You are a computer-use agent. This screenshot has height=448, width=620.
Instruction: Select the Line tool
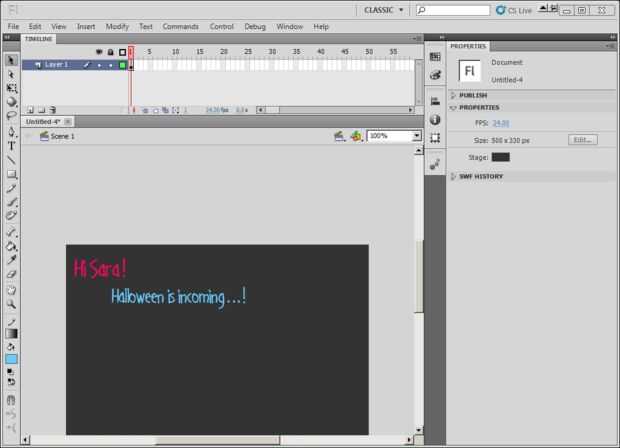pyautogui.click(x=11, y=160)
